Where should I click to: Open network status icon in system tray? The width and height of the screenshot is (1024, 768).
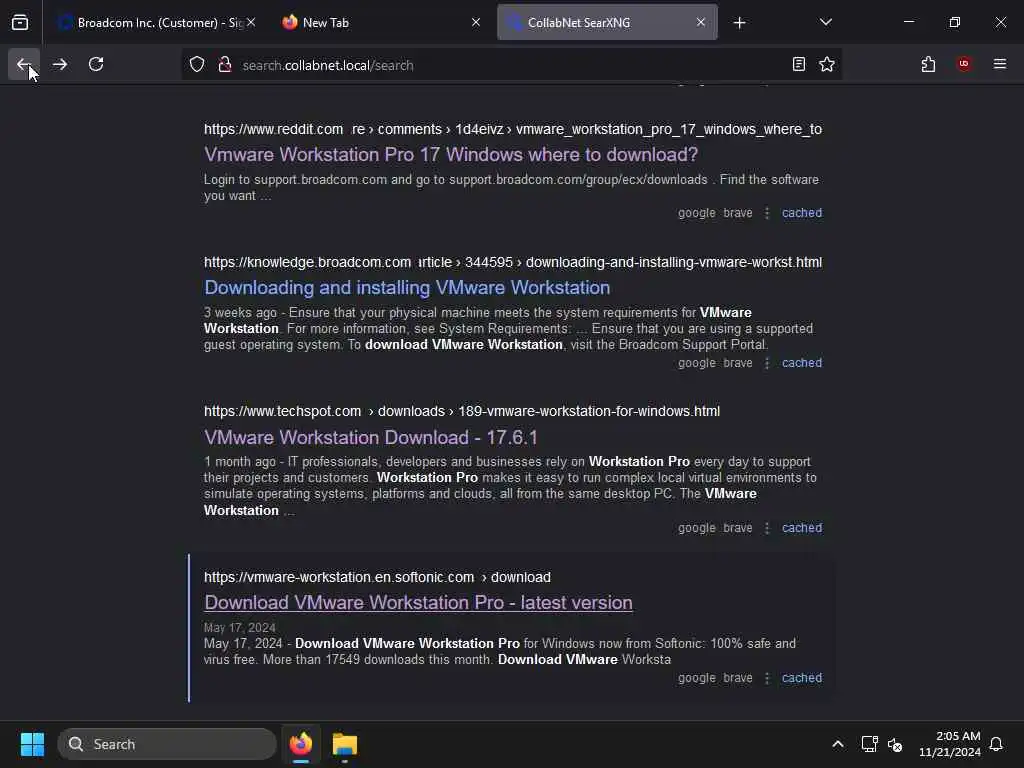[x=869, y=744]
